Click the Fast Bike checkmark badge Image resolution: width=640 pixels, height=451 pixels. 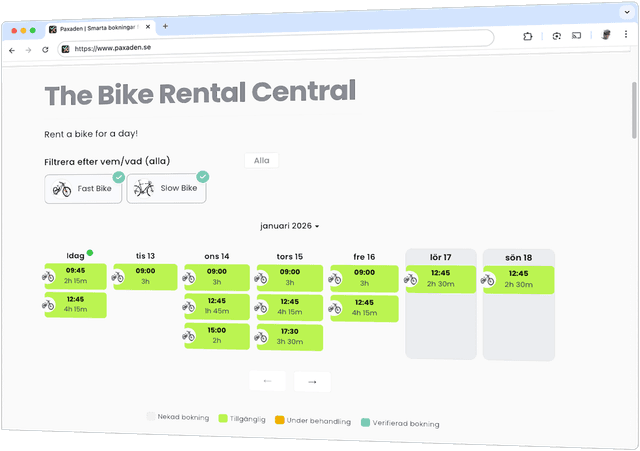click(119, 177)
